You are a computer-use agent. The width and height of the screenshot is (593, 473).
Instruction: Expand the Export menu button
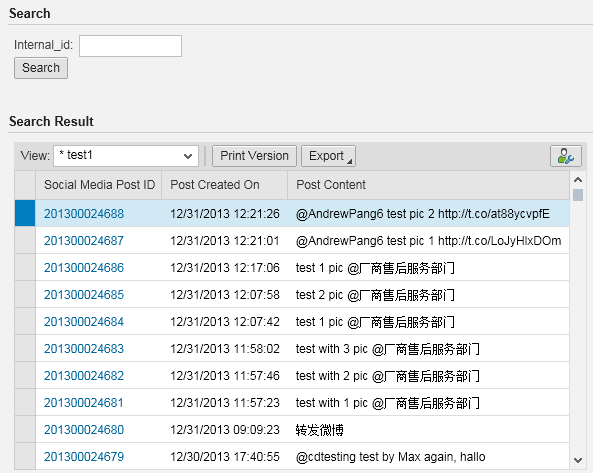(328, 156)
